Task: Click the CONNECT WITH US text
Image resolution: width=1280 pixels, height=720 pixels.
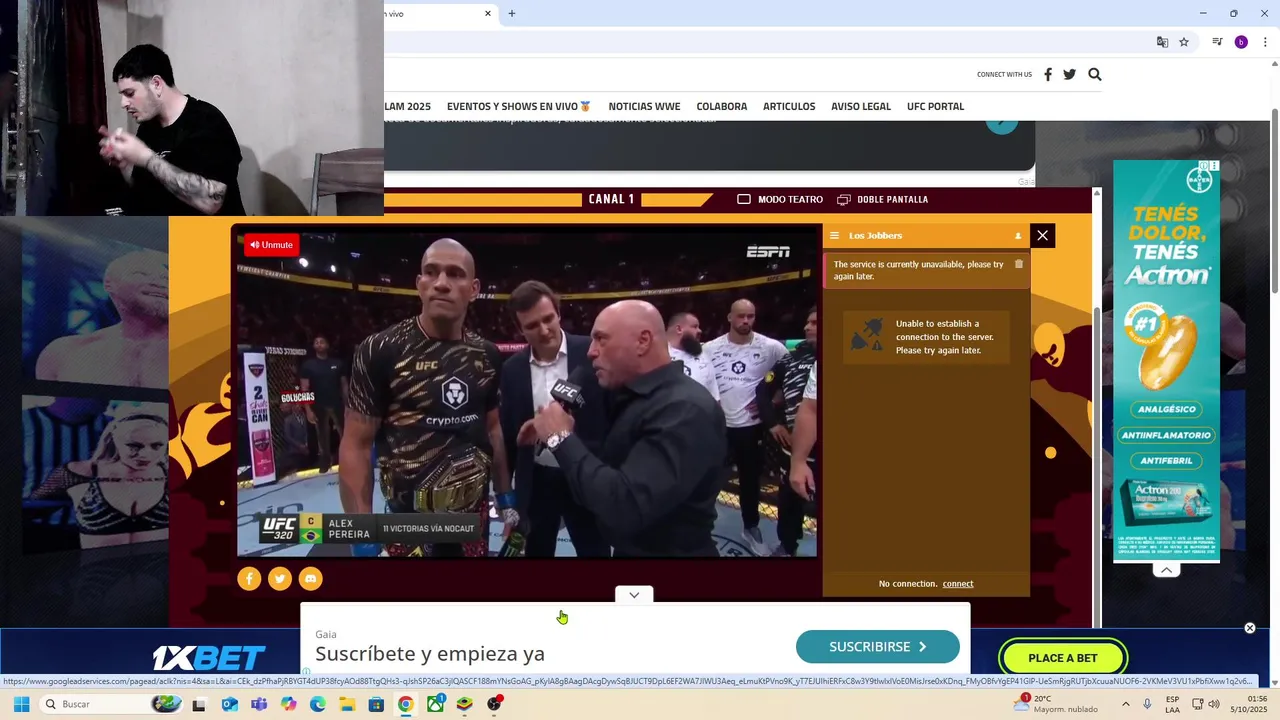Action: tap(1004, 74)
